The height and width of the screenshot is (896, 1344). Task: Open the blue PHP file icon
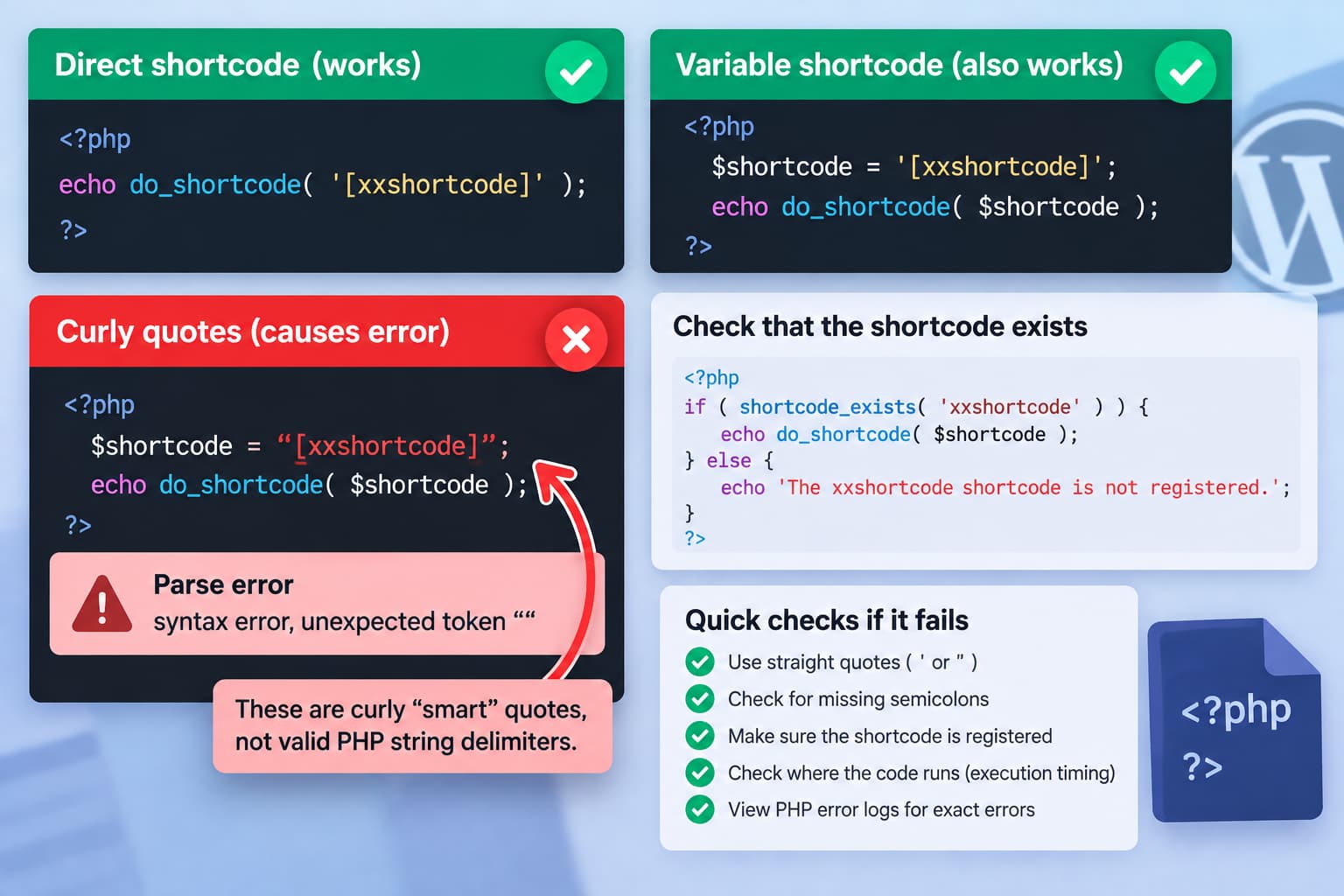coord(1235,720)
